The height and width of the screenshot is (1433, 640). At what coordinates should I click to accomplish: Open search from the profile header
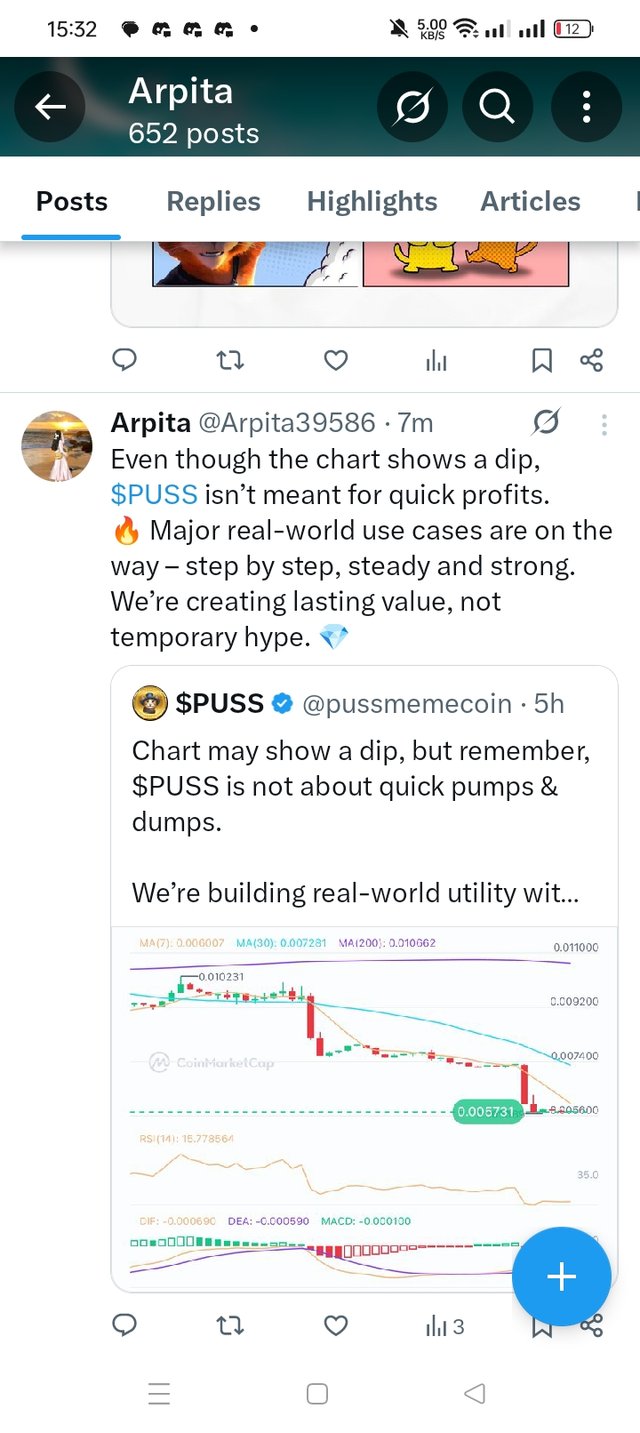tap(497, 107)
